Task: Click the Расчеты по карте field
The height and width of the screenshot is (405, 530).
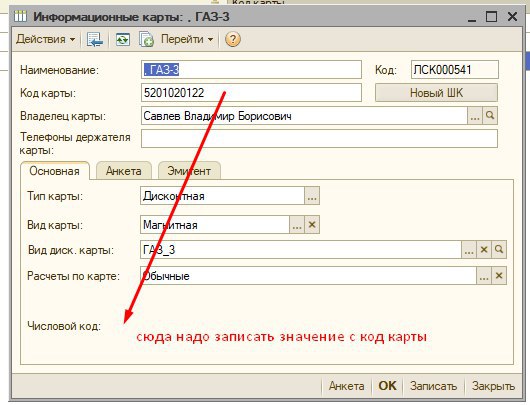Action: point(308,276)
